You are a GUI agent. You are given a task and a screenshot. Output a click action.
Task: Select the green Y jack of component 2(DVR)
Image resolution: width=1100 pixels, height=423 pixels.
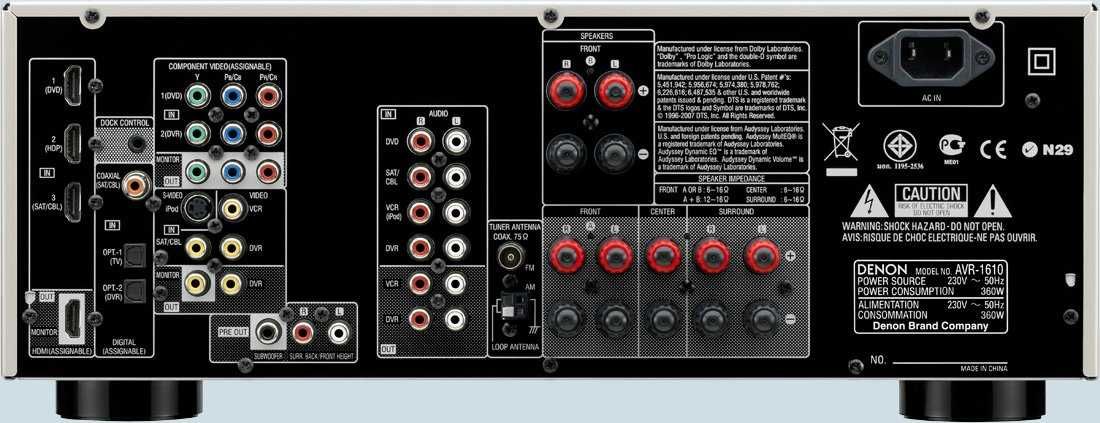click(198, 133)
